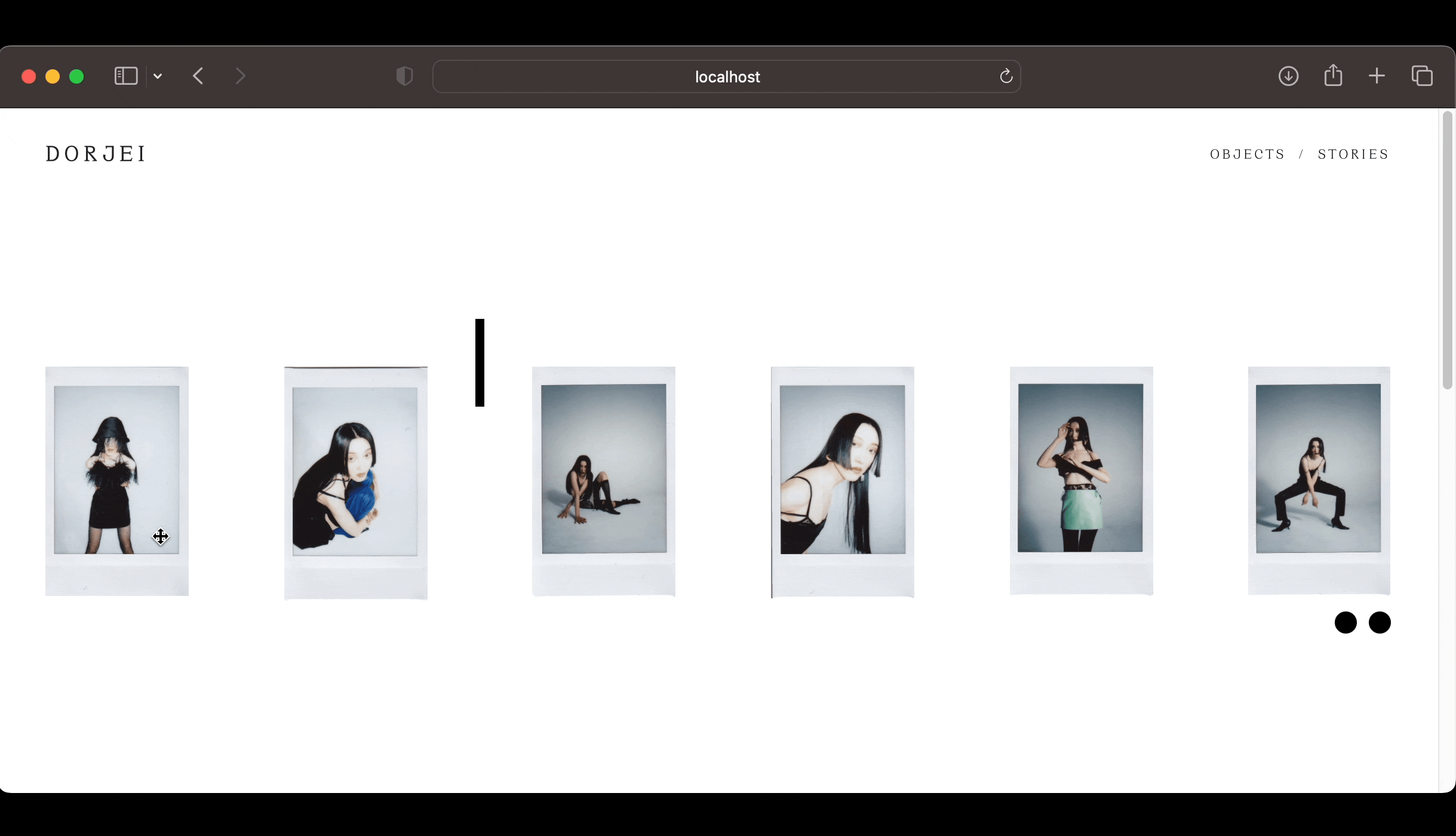Click the Share icon
Screen dimensions: 1456x836
[1333, 76]
